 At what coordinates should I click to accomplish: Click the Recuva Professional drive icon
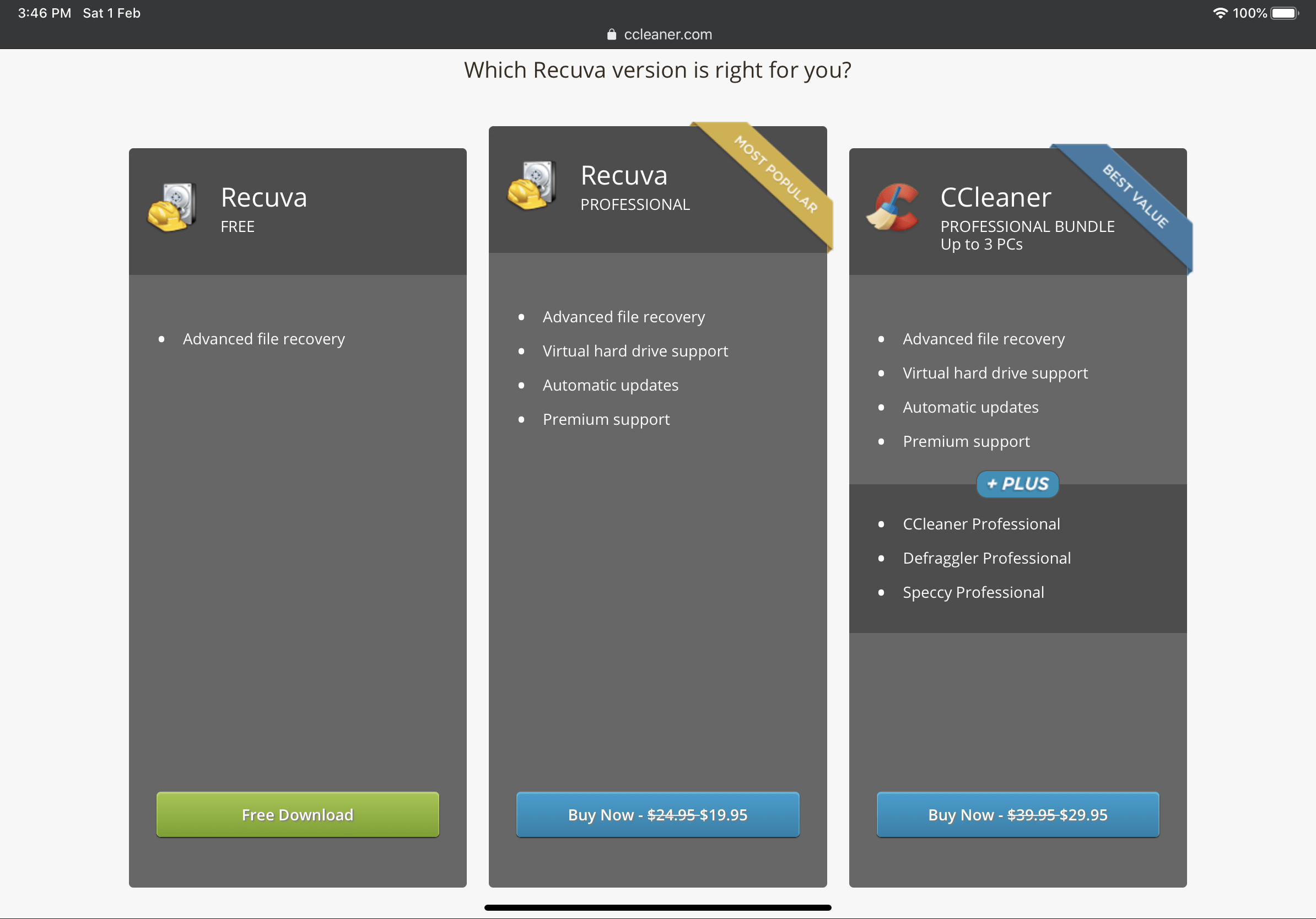(x=532, y=186)
